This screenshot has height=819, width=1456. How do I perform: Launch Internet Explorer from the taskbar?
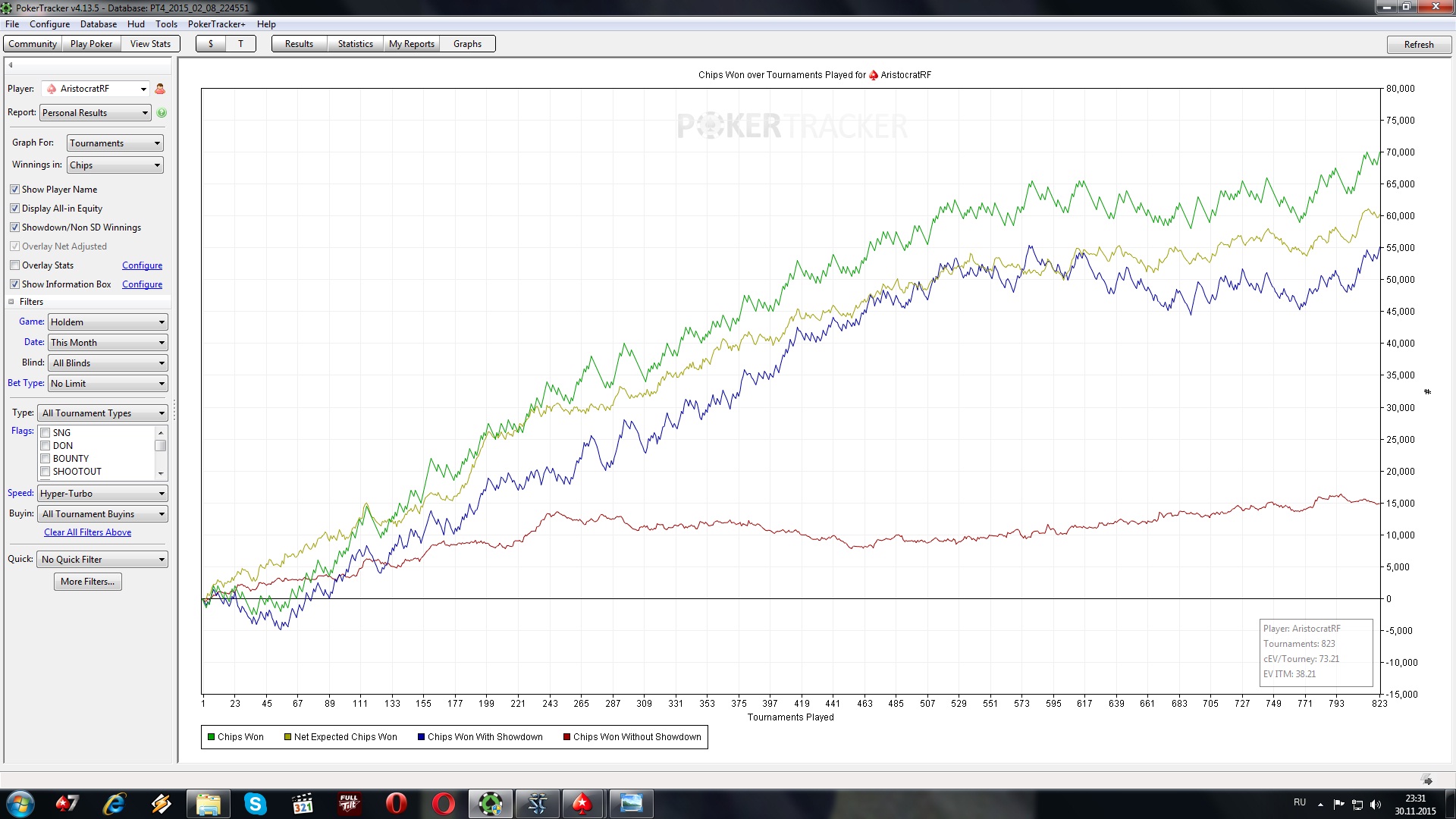point(114,804)
